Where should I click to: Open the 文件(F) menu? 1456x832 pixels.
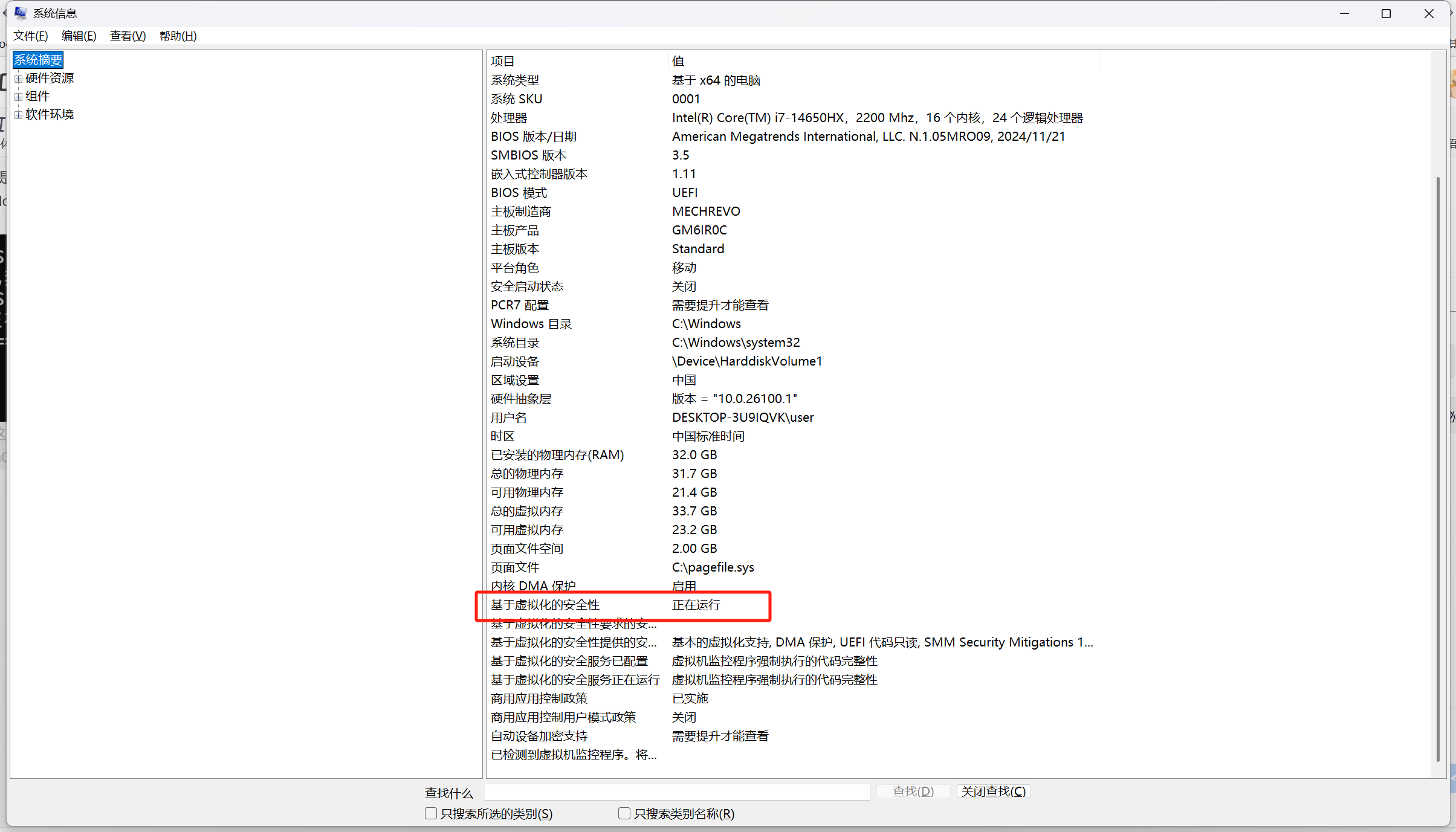pyautogui.click(x=30, y=36)
